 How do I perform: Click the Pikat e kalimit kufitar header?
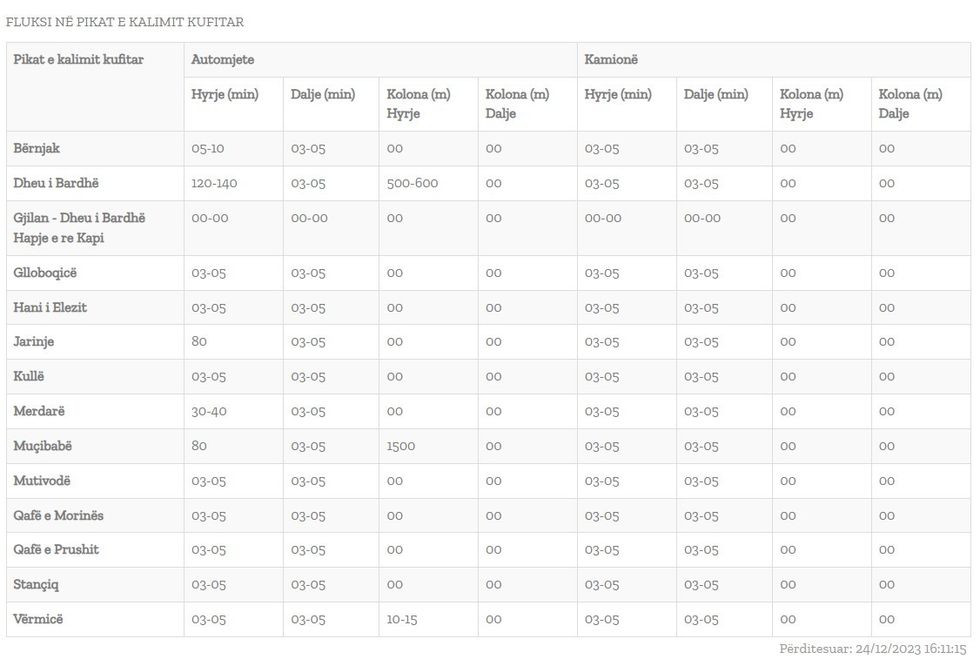point(79,60)
